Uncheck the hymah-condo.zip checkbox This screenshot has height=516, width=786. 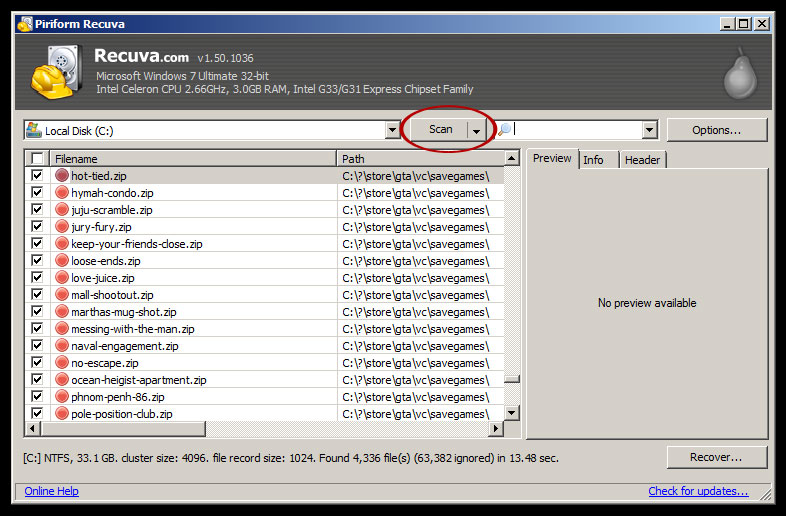37,193
